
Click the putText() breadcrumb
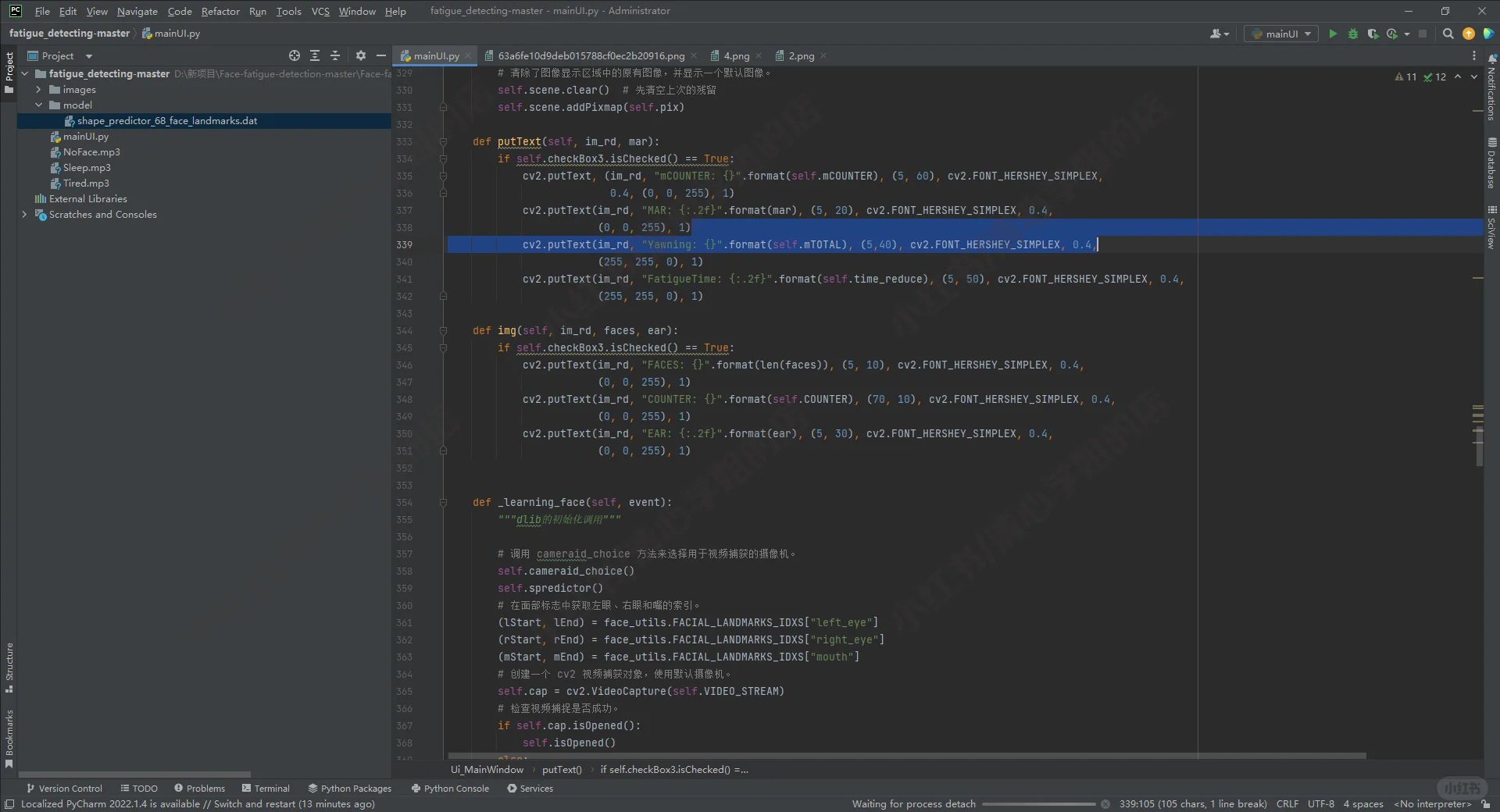tap(562, 769)
